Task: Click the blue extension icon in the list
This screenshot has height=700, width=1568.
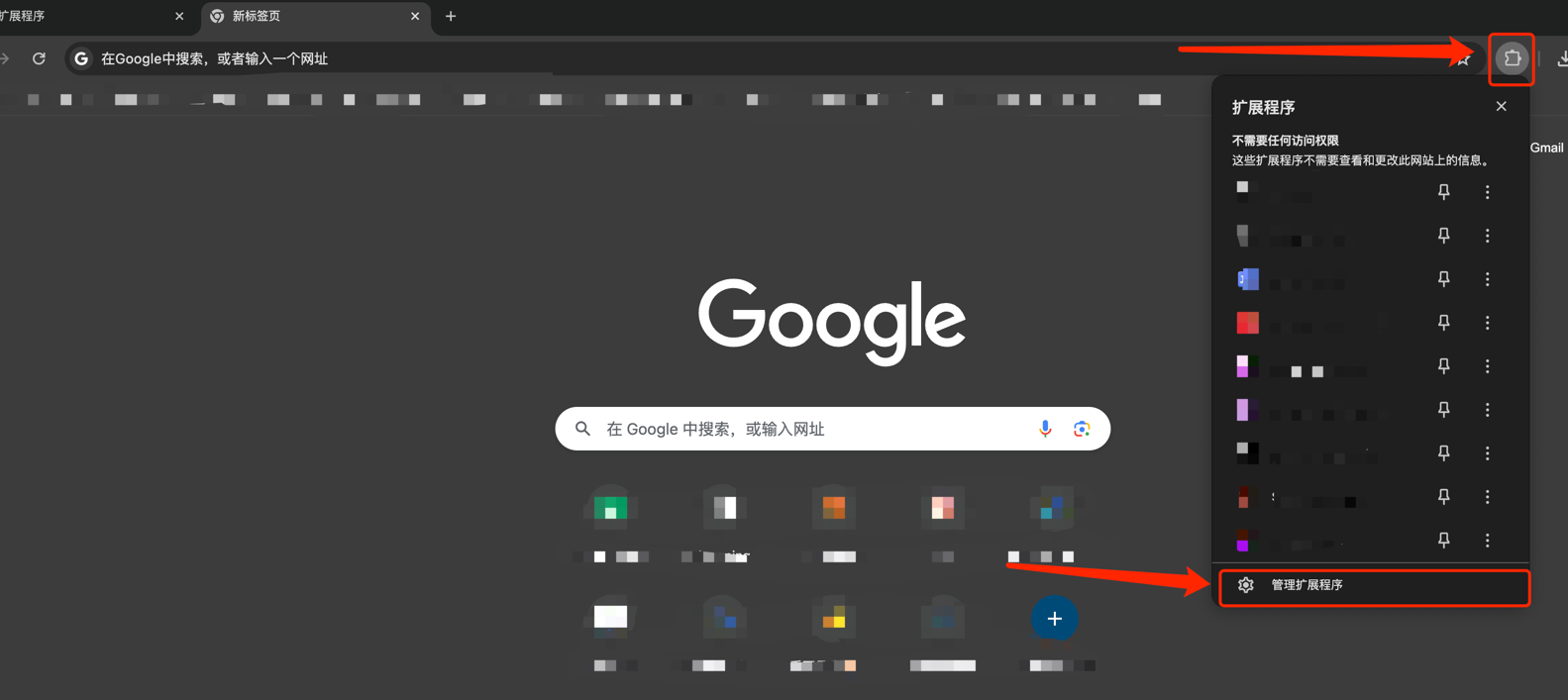Action: (x=1247, y=279)
